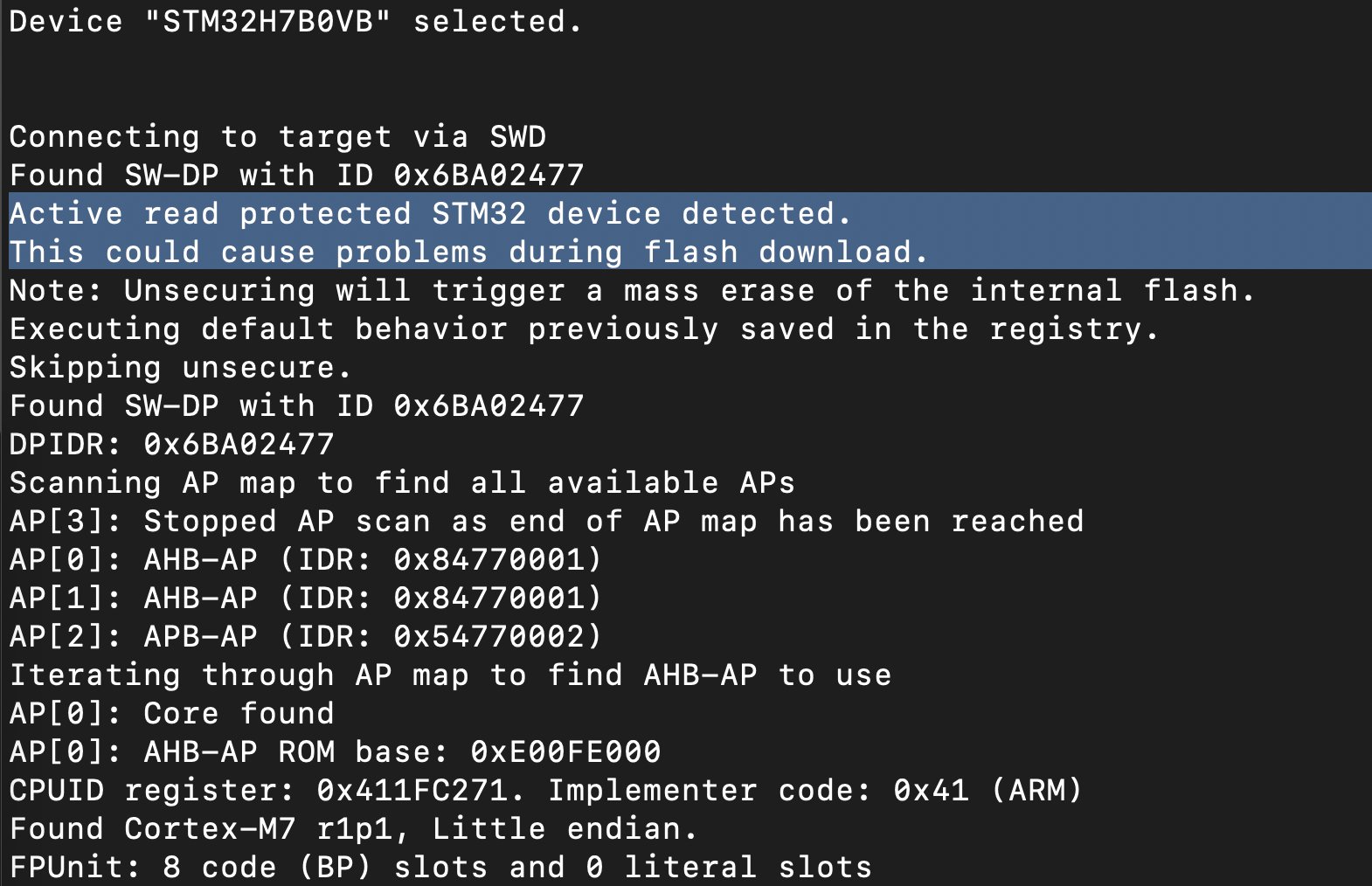Click the device name STM32H7B0VB text
This screenshot has height=886, width=1372.
click(x=267, y=21)
